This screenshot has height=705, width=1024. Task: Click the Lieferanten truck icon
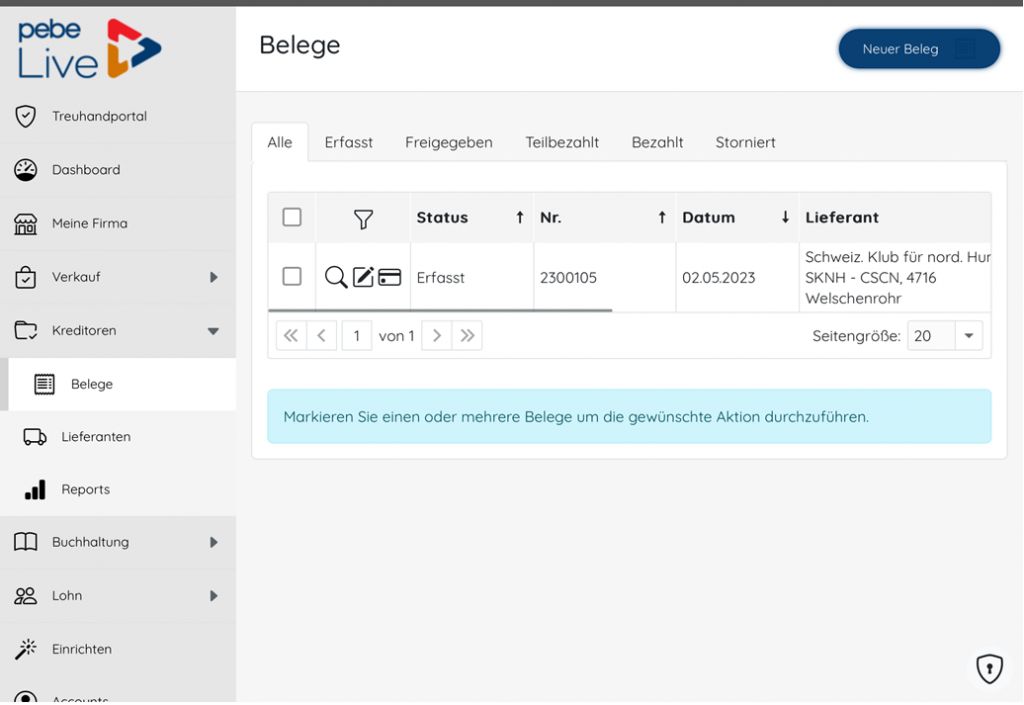click(x=35, y=437)
